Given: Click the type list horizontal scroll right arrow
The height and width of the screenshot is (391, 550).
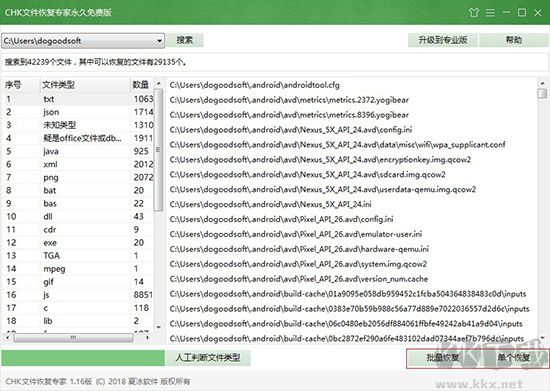Looking at the screenshot, I should [148, 337].
